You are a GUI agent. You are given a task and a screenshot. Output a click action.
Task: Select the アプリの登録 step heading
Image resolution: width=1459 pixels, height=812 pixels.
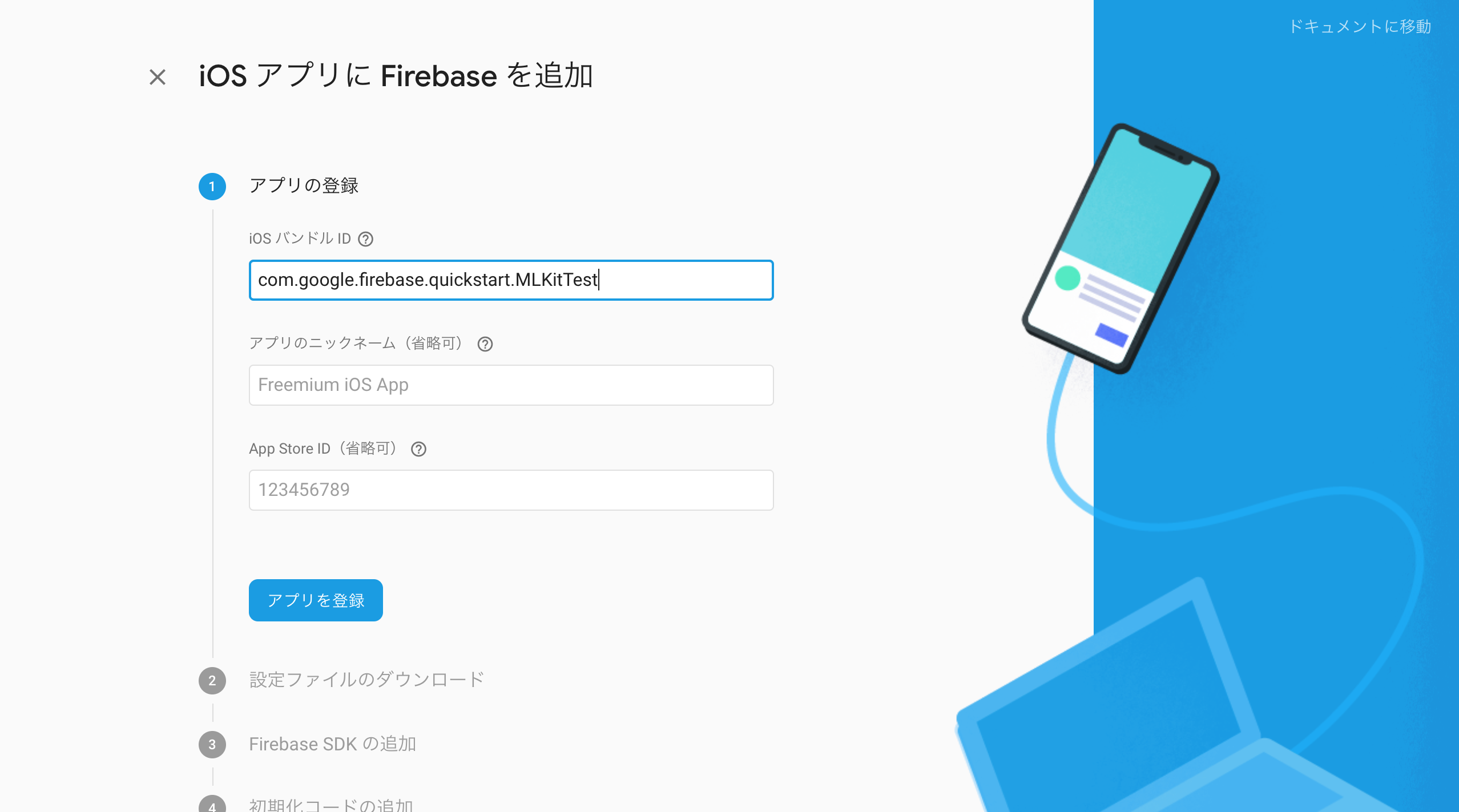[304, 186]
